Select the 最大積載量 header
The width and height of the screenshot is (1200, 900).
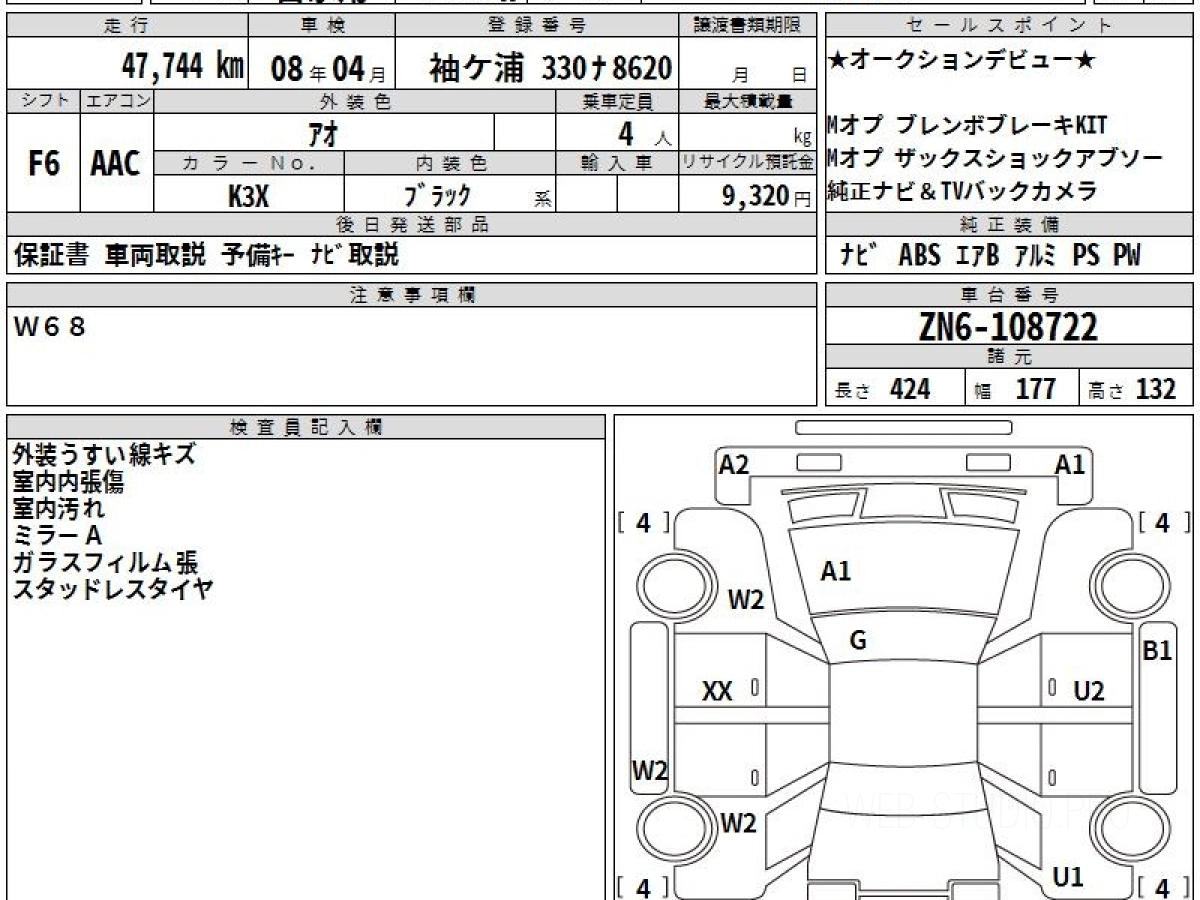[748, 101]
